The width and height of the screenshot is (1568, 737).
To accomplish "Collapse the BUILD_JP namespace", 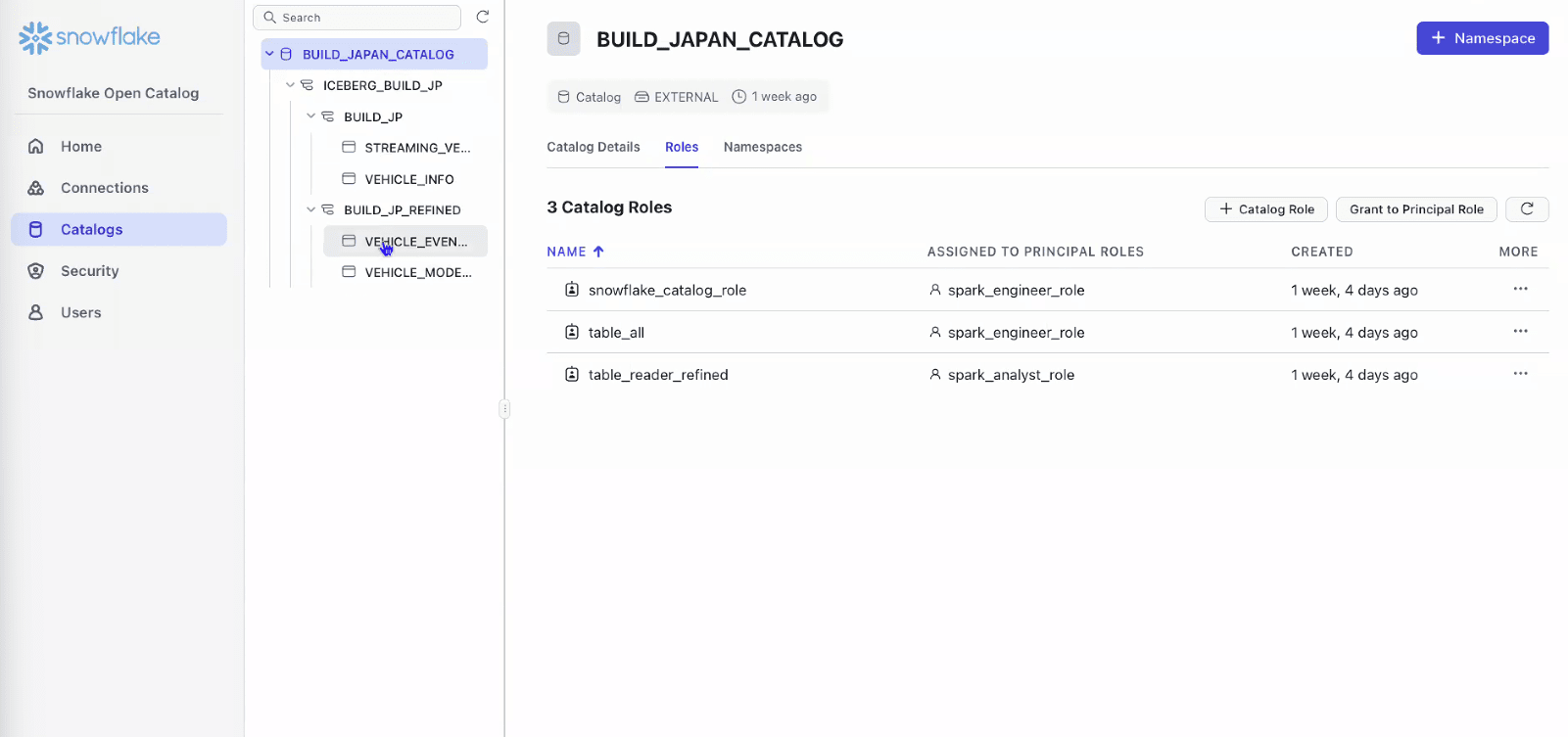I will [x=311, y=116].
